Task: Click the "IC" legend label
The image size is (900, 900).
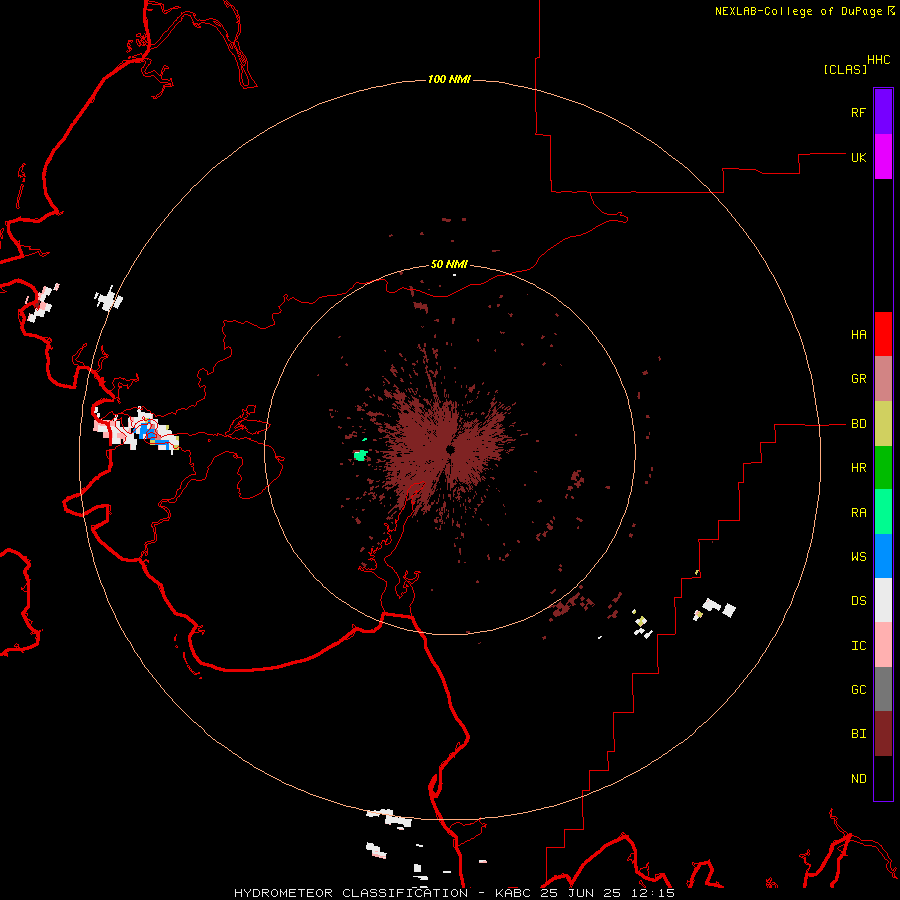Action: pyautogui.click(x=858, y=646)
